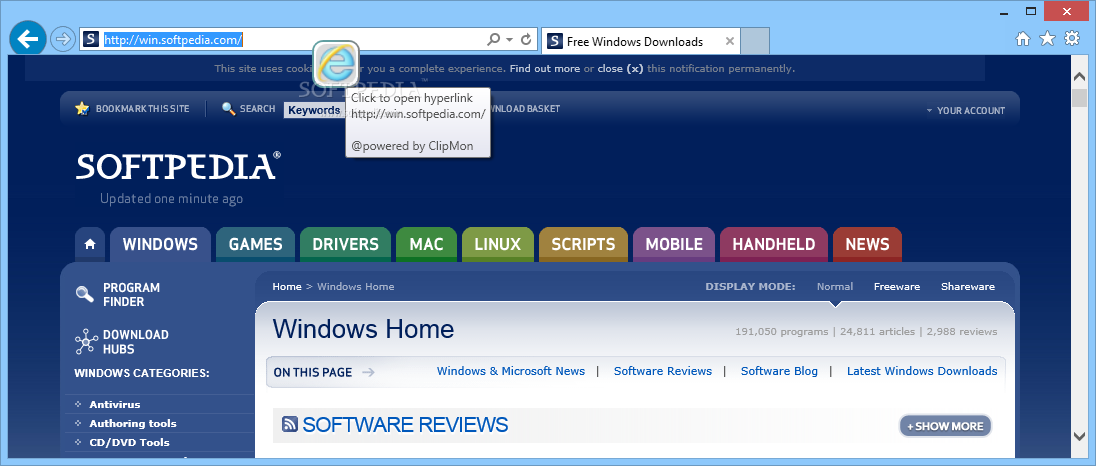Refresh the page with the reload icon
1096x466 pixels.
[x=527, y=40]
